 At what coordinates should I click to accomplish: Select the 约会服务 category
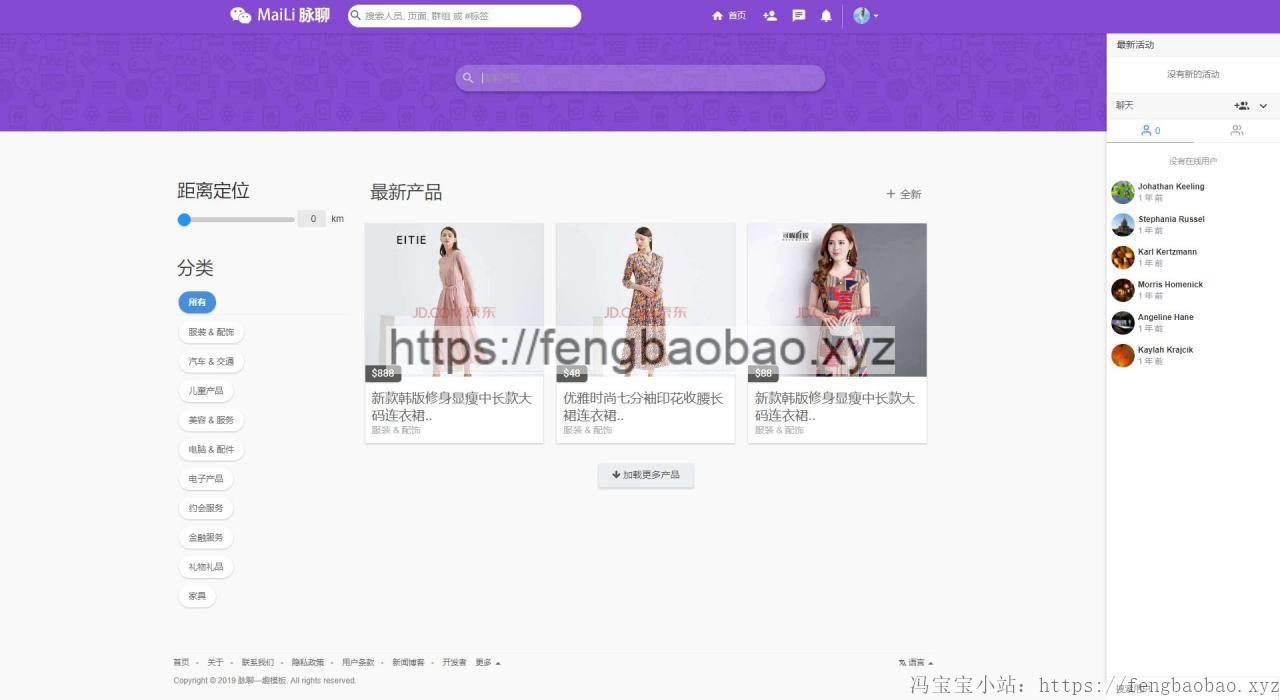coord(206,508)
